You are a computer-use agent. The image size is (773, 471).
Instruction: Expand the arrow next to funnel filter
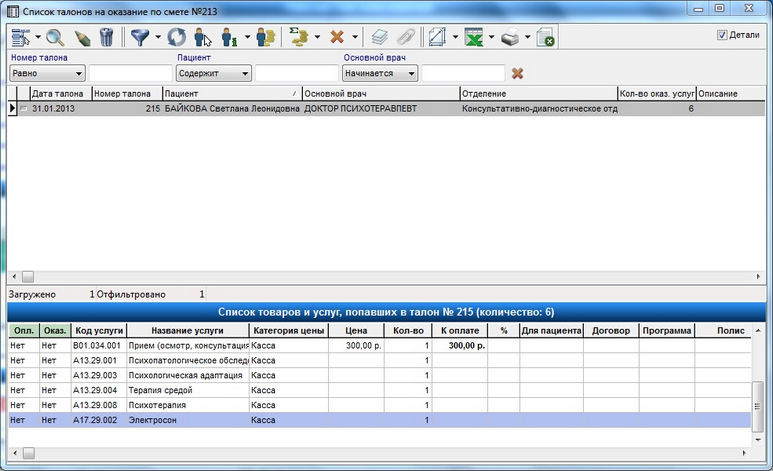pyautogui.click(x=158, y=37)
